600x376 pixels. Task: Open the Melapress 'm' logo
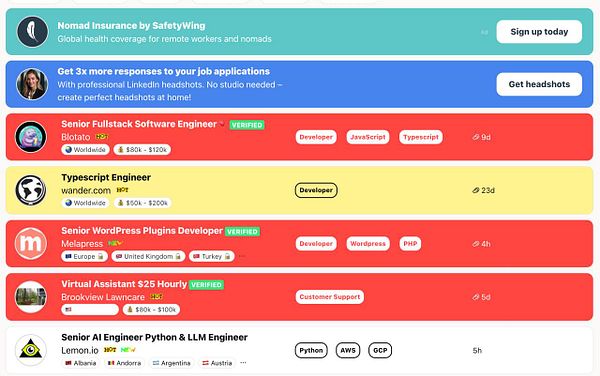click(x=31, y=243)
